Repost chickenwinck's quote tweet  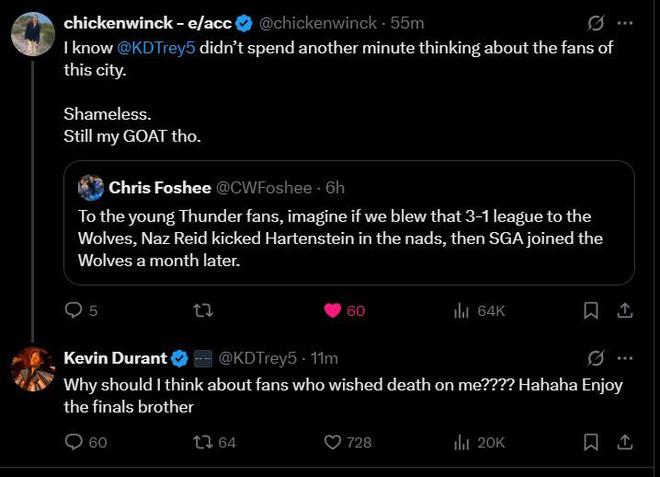click(x=202, y=311)
